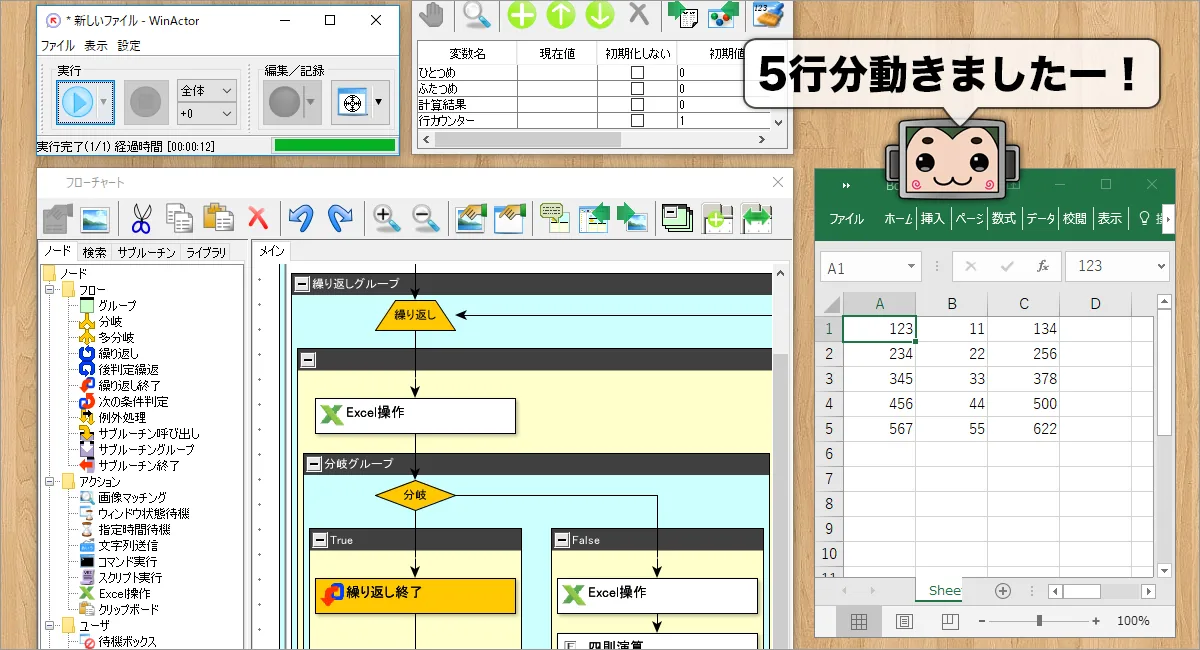Click the magnifier search icon in variable list
1200x650 pixels.
[x=478, y=15]
